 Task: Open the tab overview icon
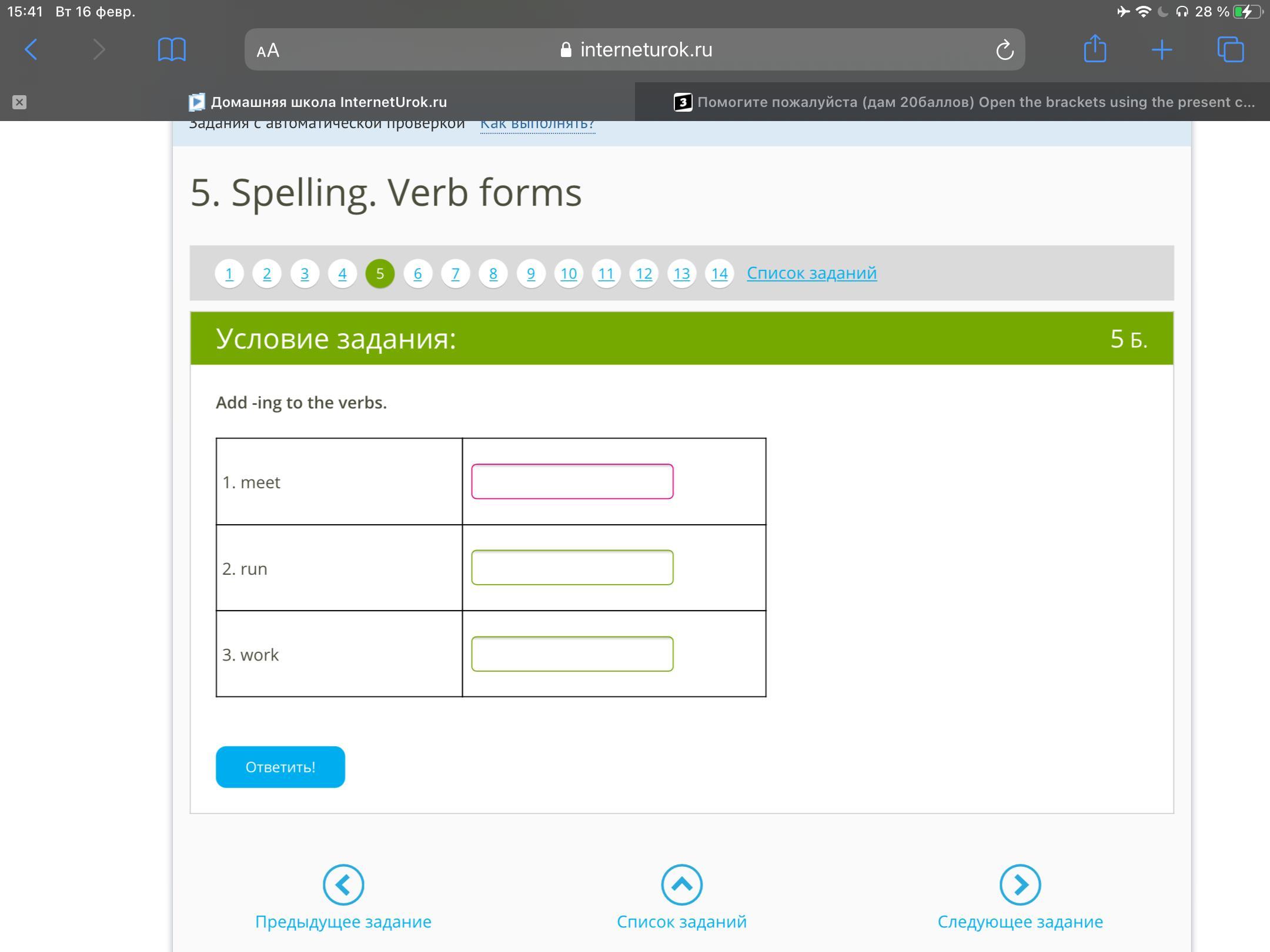1231,49
